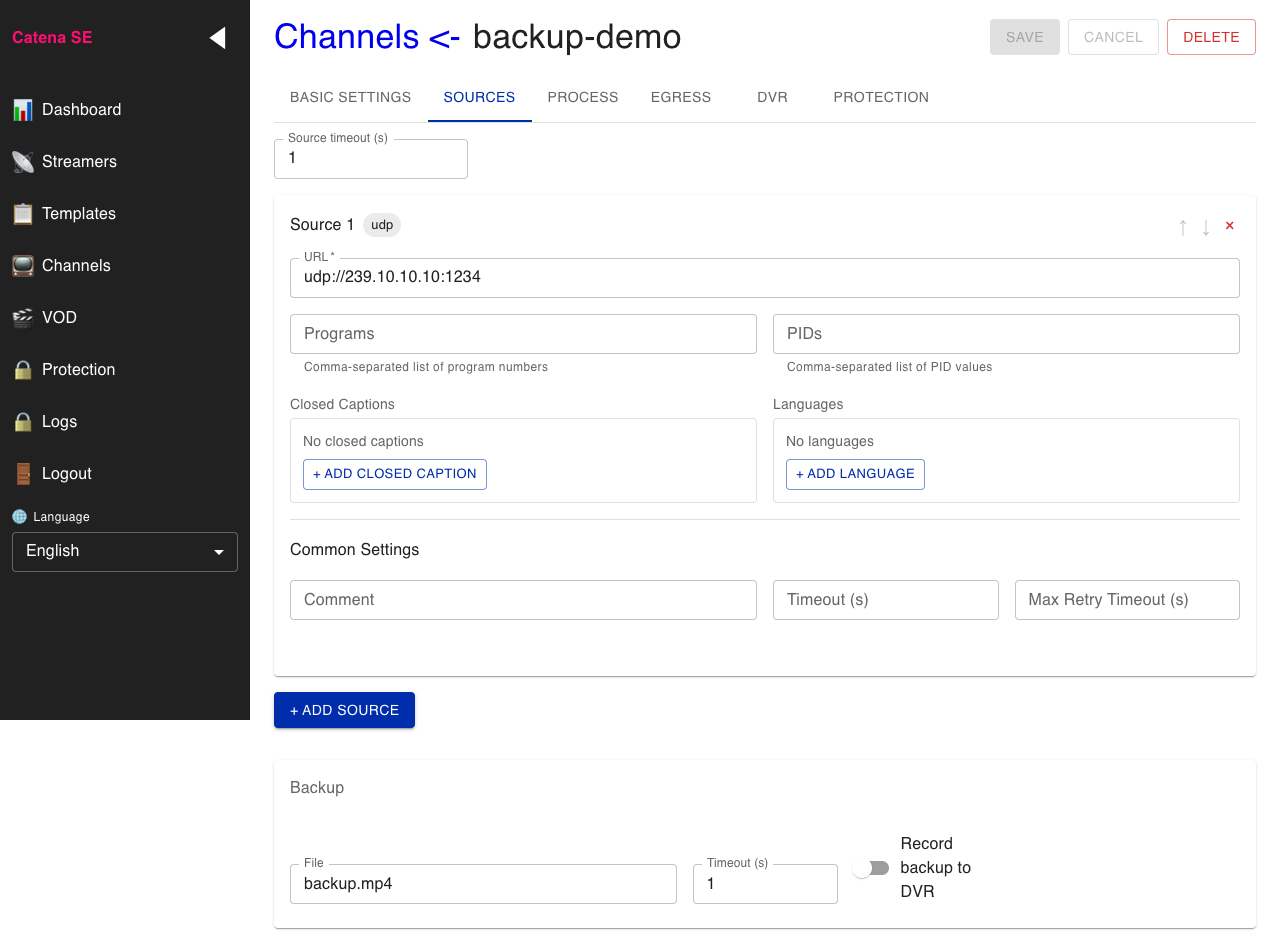
Task: Click ADD CLOSED CAPTION
Action: tap(394, 474)
